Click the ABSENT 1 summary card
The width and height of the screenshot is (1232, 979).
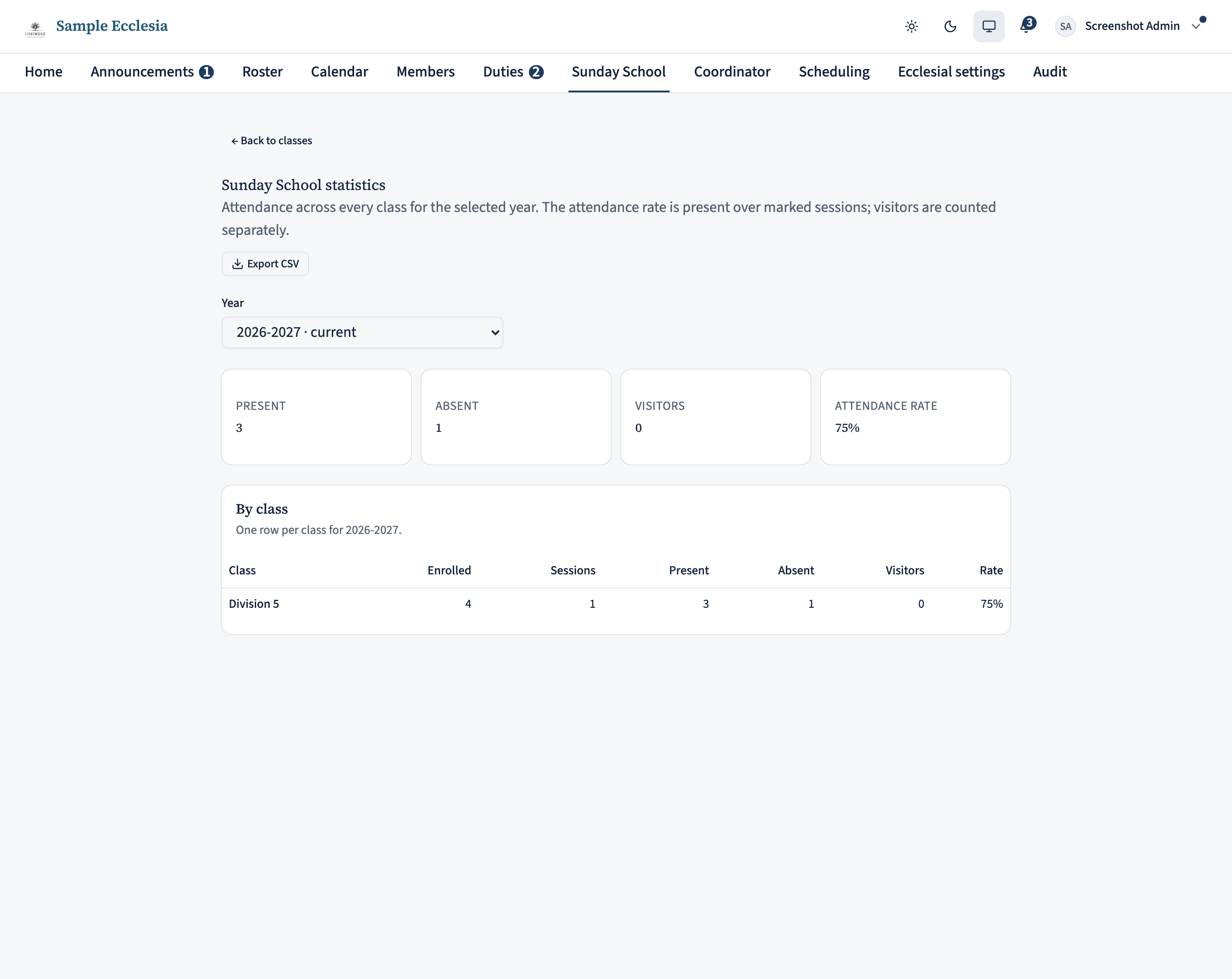515,417
